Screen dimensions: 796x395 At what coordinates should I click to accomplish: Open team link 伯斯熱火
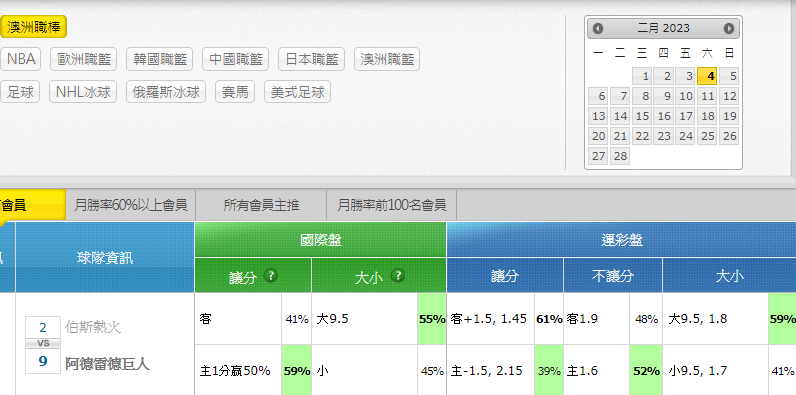(x=93, y=327)
